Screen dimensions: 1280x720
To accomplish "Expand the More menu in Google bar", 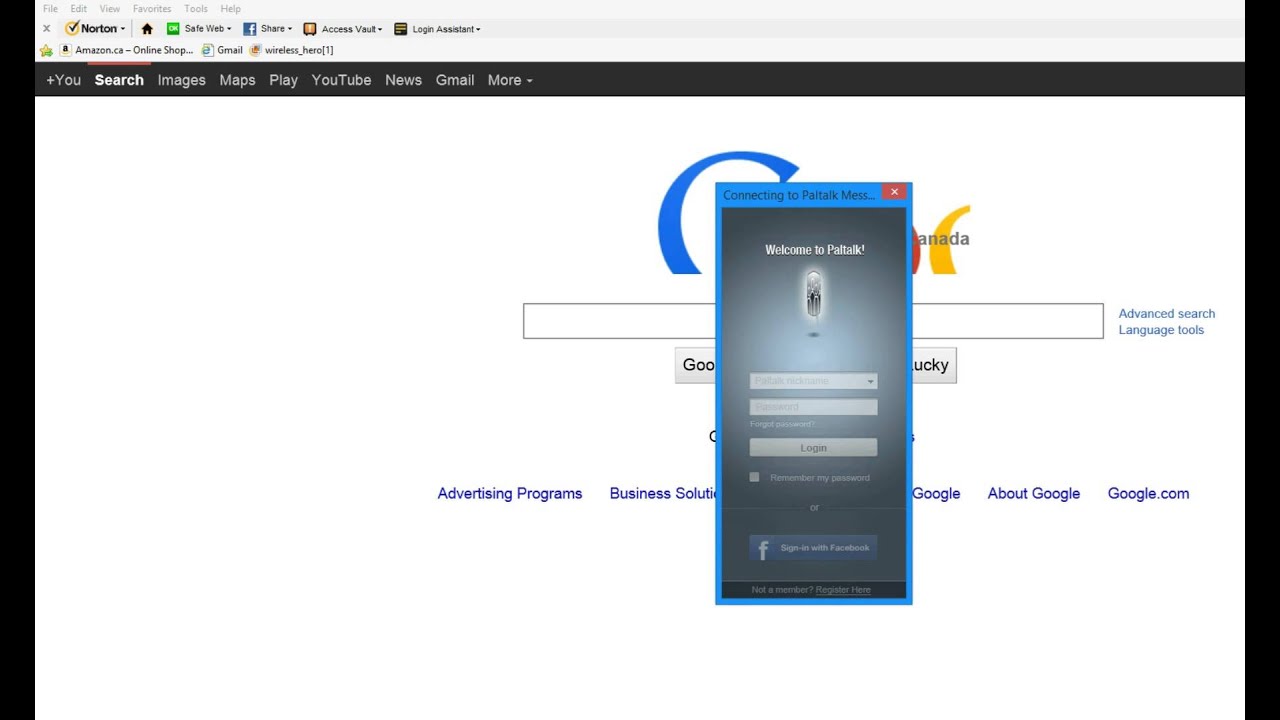I will pos(510,80).
